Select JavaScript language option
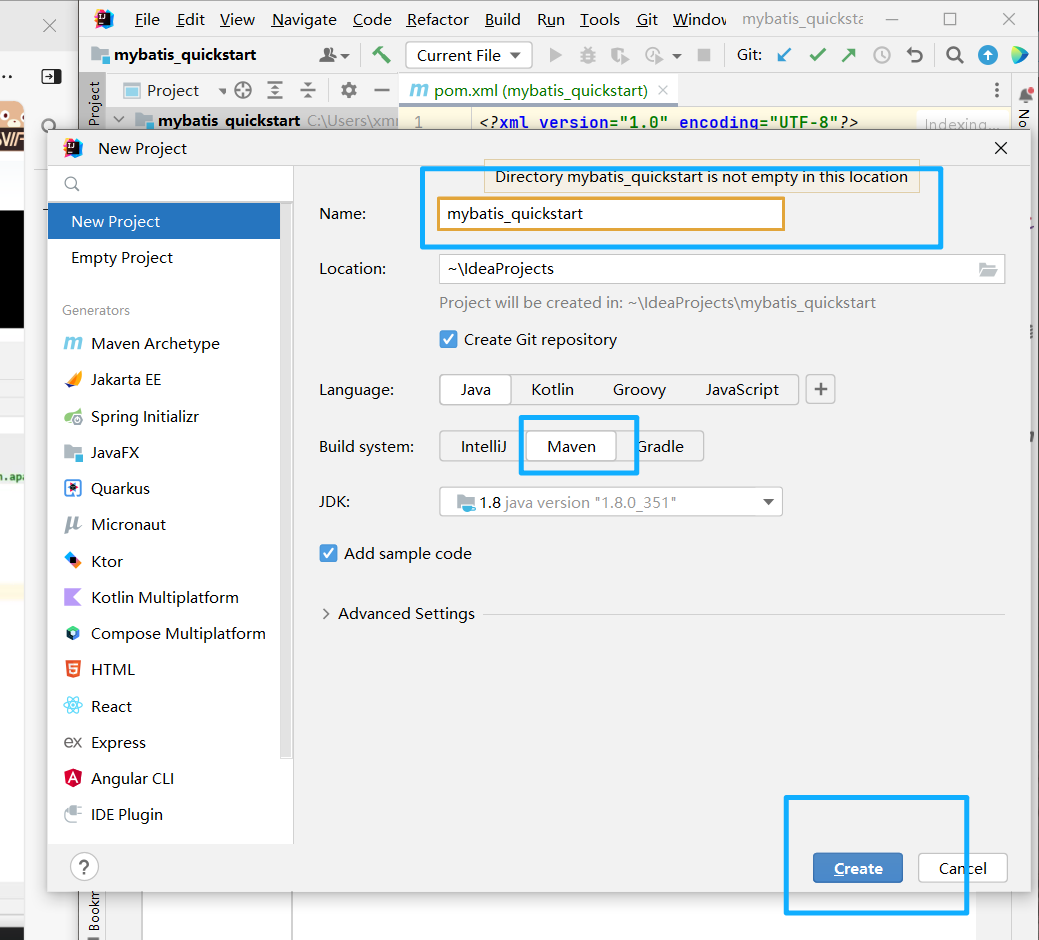 coord(742,390)
